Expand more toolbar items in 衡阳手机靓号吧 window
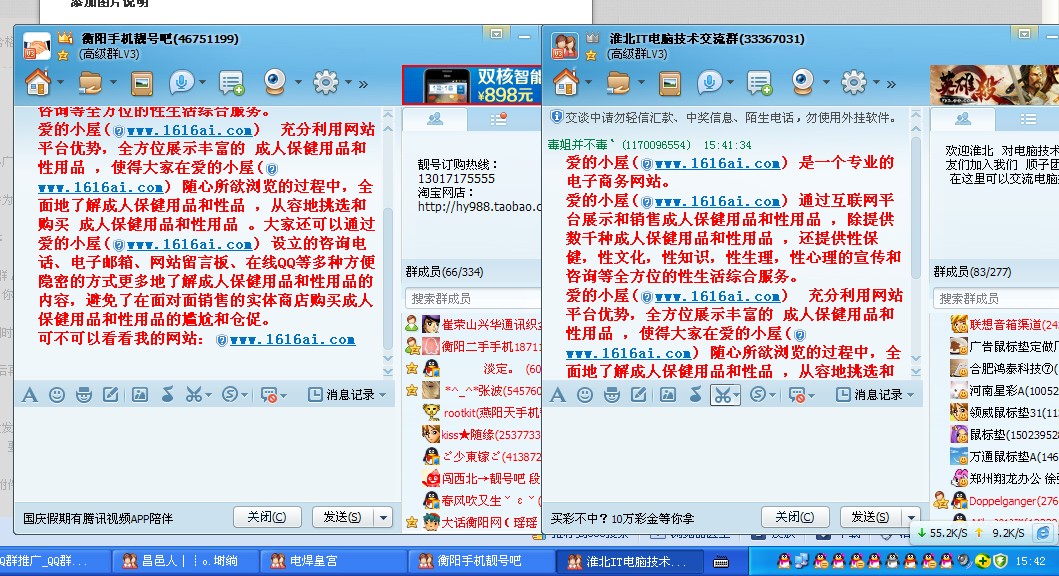This screenshot has height=576, width=1059. (363, 84)
